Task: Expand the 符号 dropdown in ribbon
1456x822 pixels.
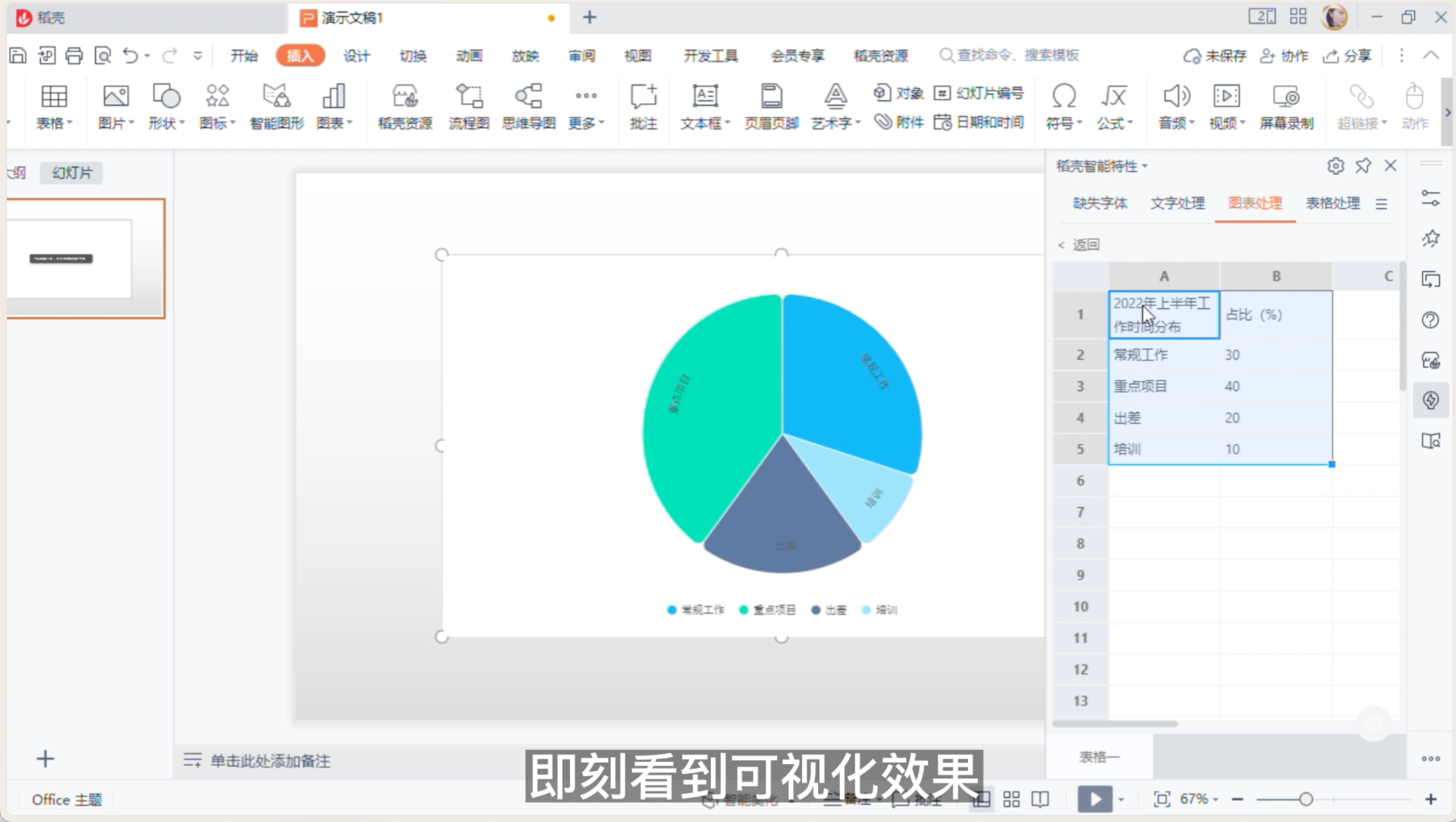Action: tap(1080, 122)
